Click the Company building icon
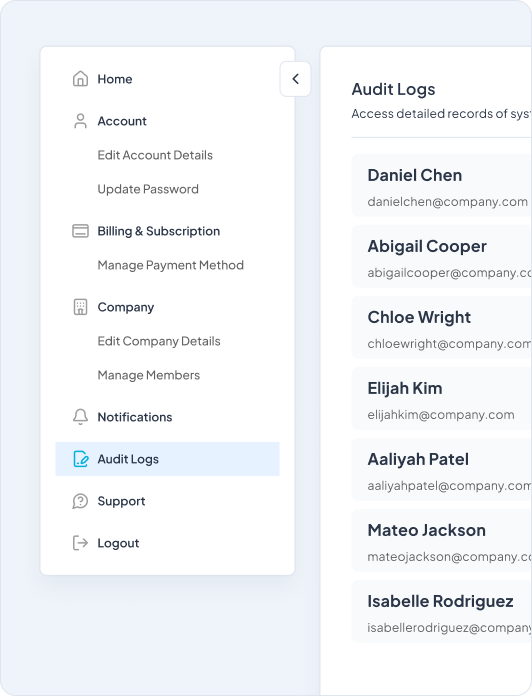Screen dimensions: 532x696 coord(80,307)
